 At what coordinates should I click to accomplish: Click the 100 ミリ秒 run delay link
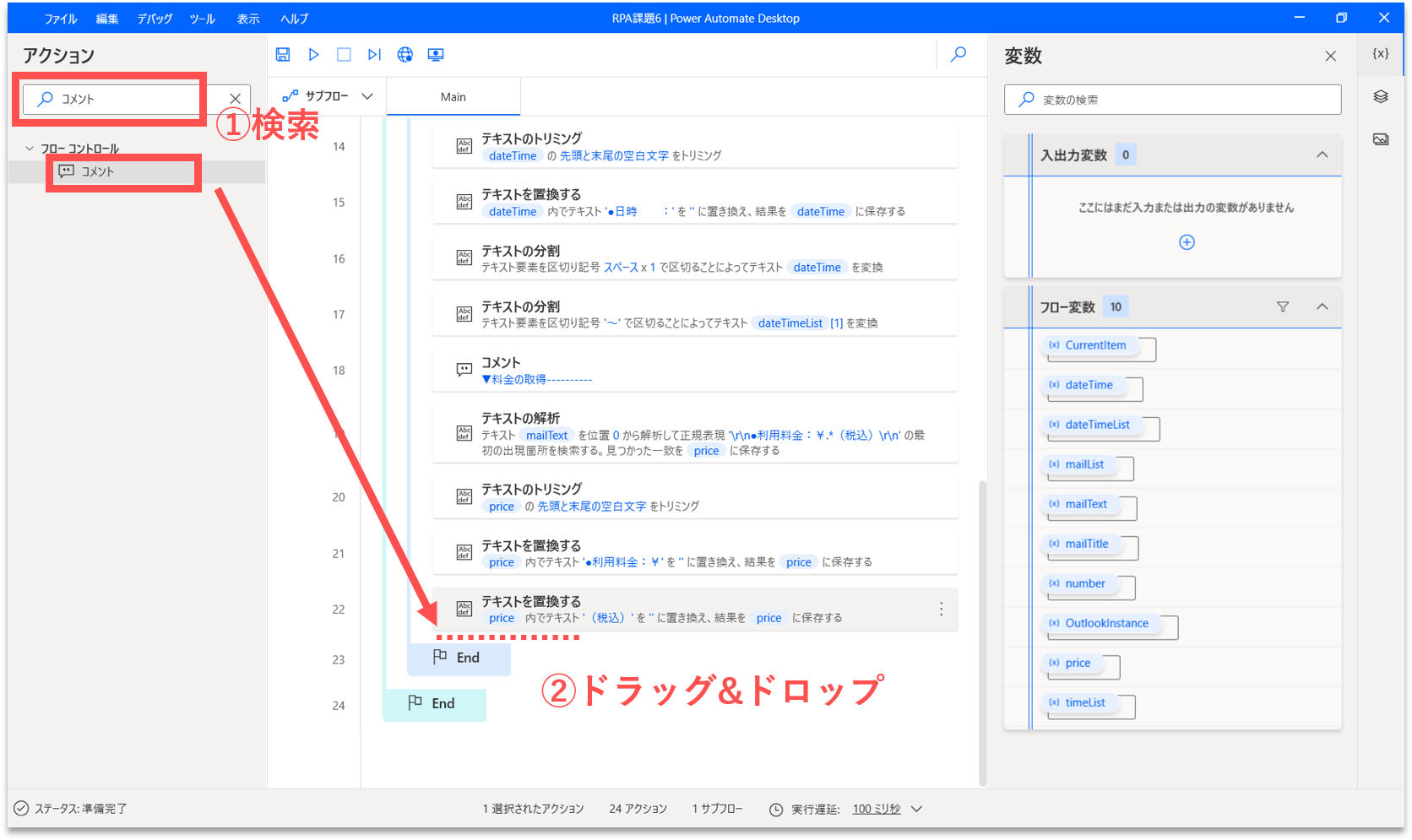(x=877, y=809)
